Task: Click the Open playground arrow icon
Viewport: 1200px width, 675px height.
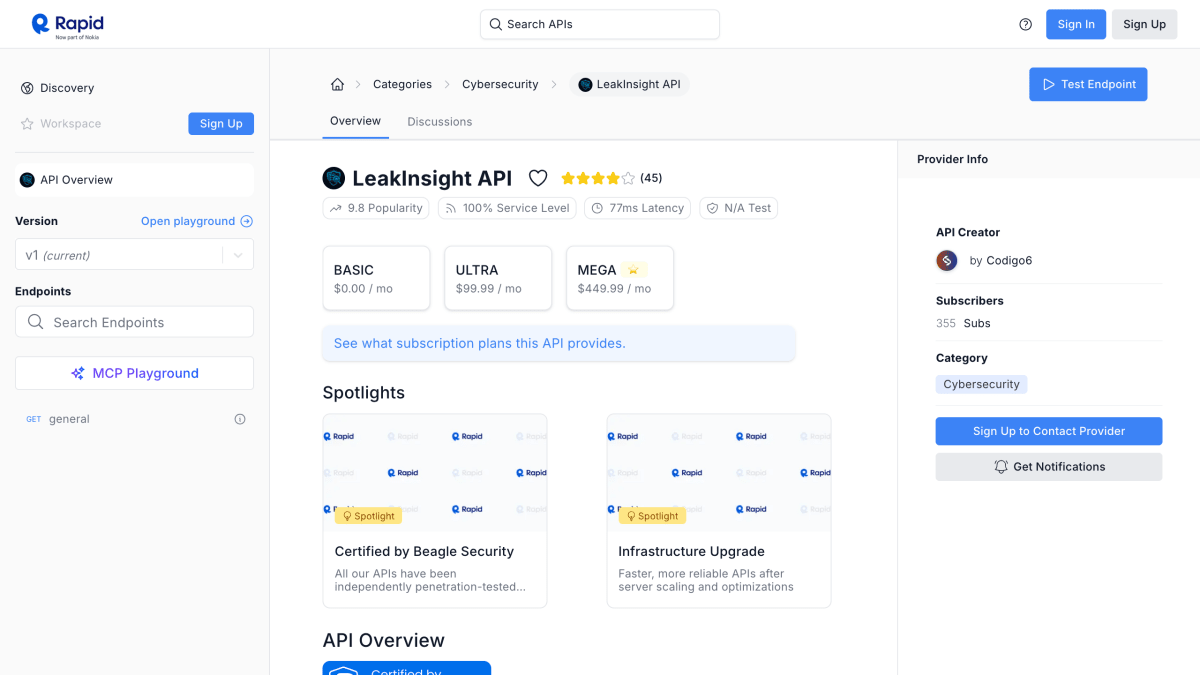Action: pyautogui.click(x=247, y=221)
